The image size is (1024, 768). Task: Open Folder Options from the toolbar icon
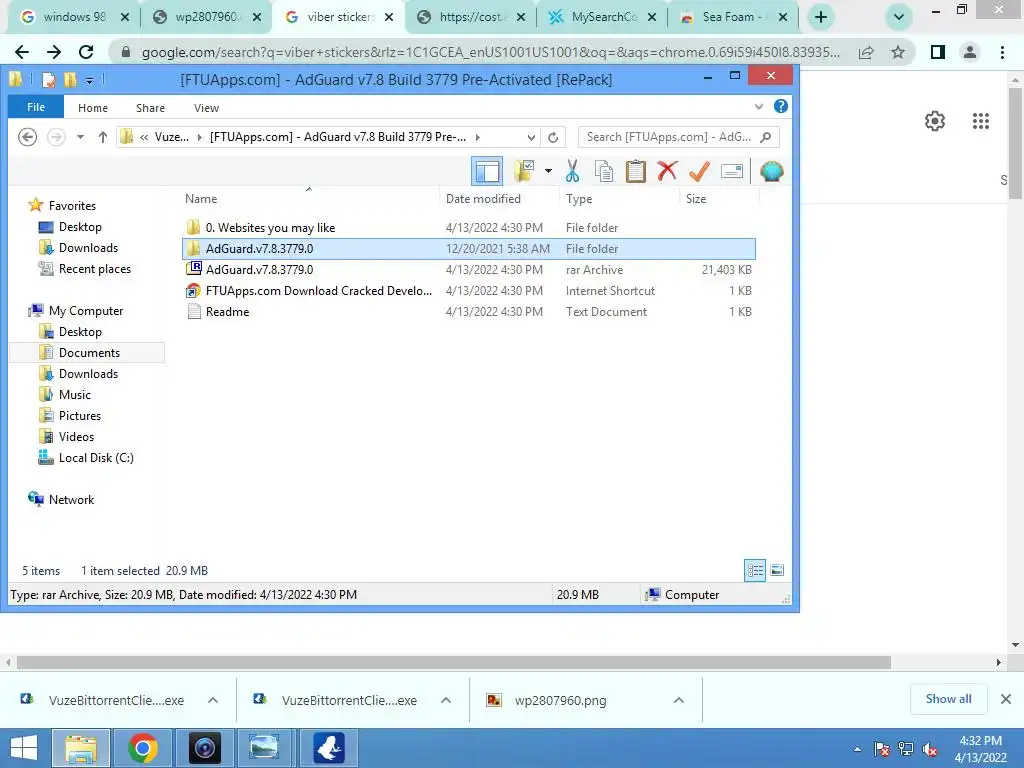pos(524,171)
